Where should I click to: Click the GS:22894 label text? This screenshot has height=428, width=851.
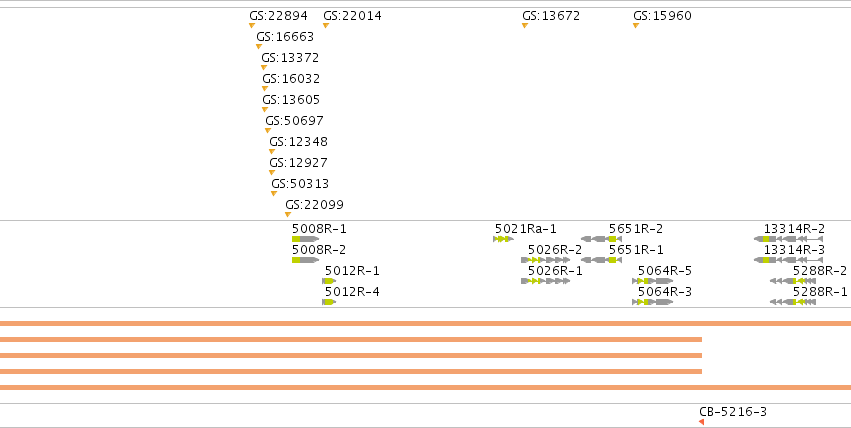click(x=278, y=16)
